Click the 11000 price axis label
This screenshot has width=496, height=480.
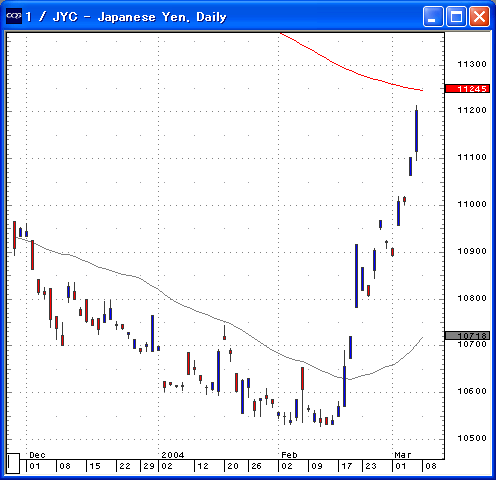pos(472,204)
